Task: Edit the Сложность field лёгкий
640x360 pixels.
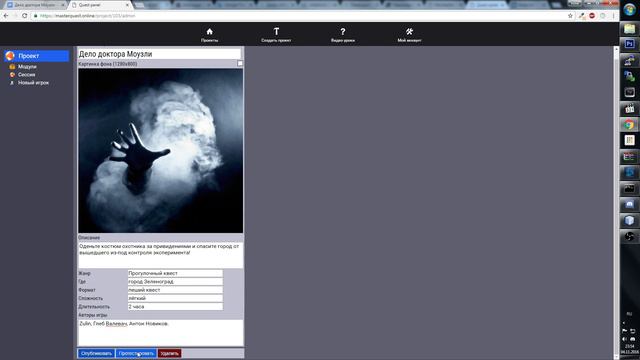Action: [x=175, y=298]
